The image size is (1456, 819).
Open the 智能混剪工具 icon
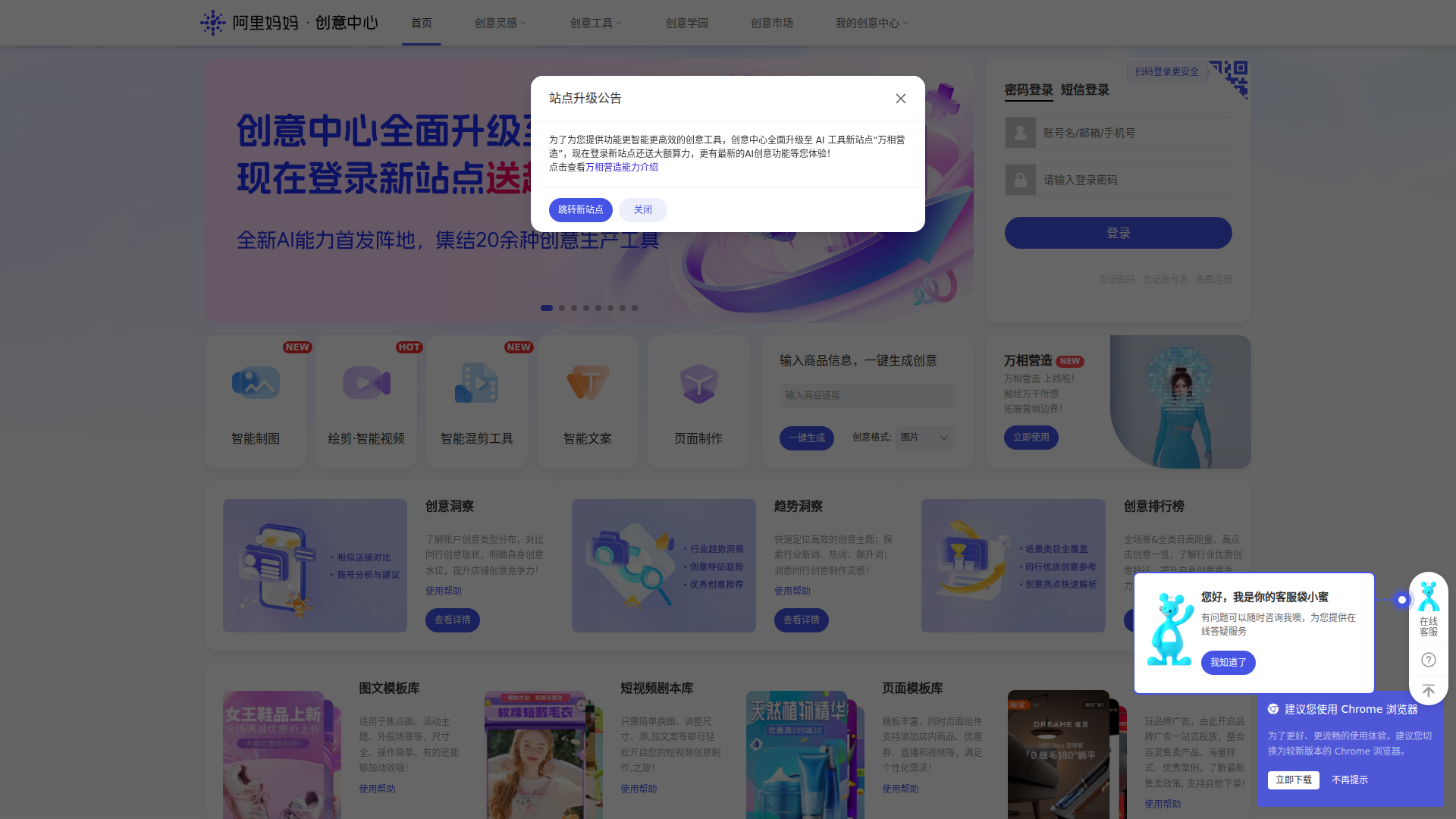click(477, 383)
